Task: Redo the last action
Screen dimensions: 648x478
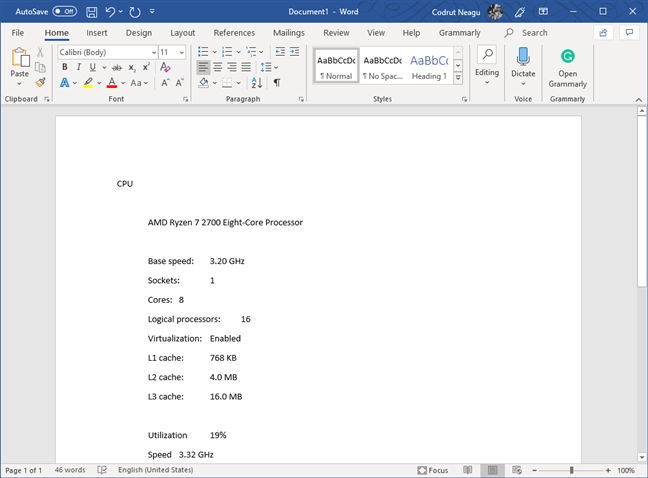Action: click(135, 12)
